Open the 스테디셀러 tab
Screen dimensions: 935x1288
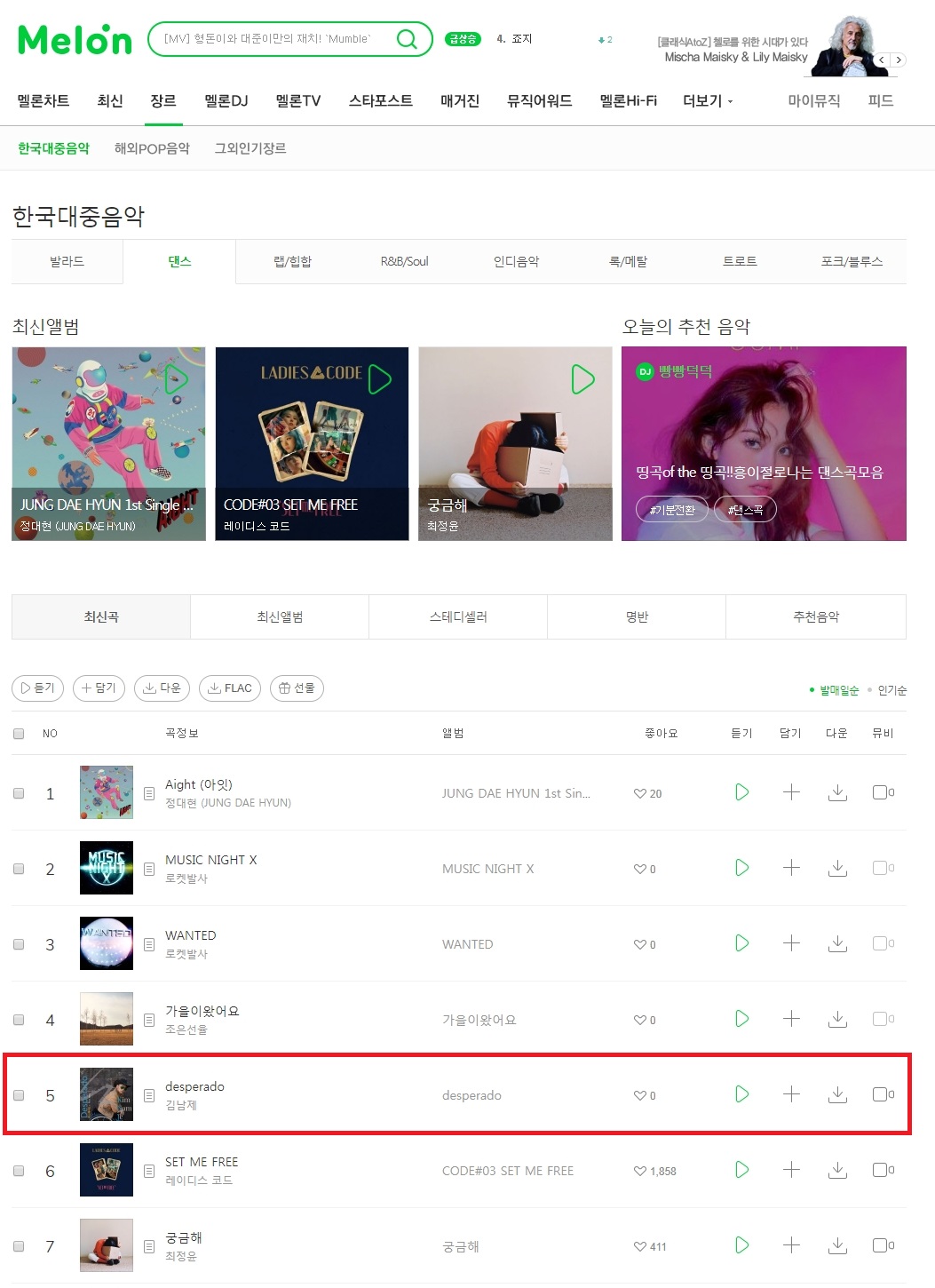(x=458, y=616)
